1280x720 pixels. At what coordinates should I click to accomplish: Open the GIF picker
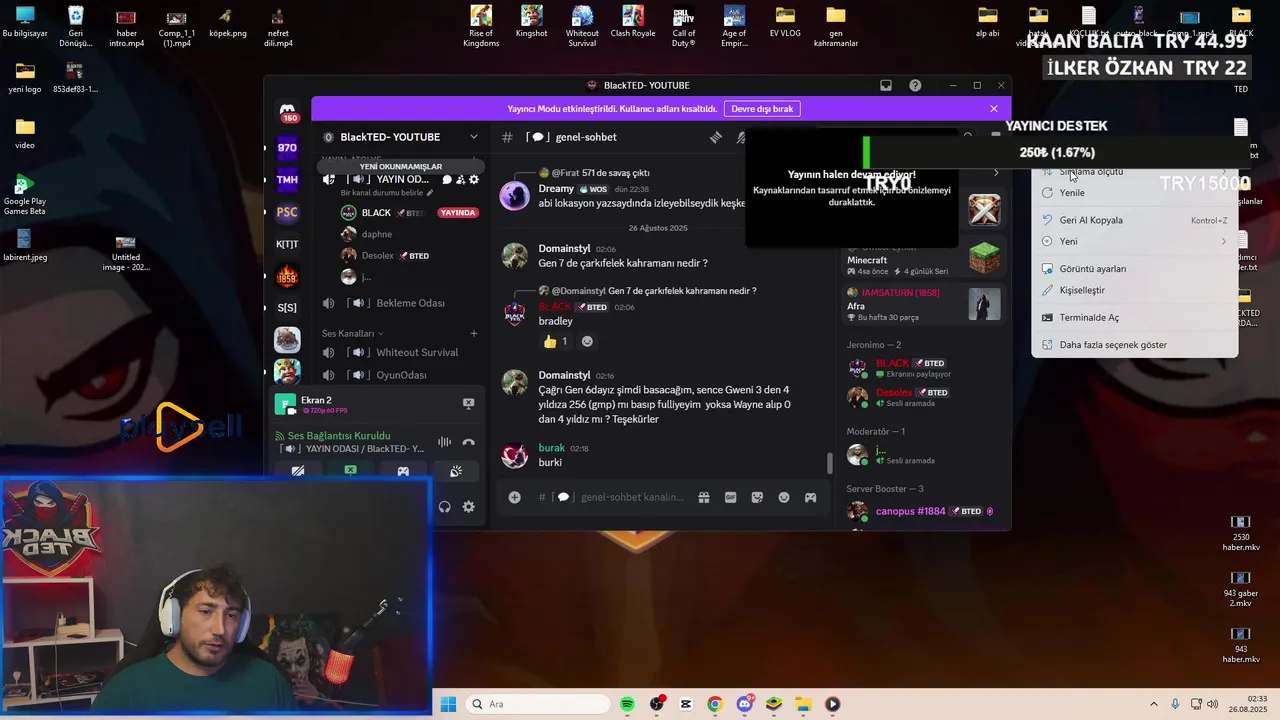pyautogui.click(x=731, y=497)
